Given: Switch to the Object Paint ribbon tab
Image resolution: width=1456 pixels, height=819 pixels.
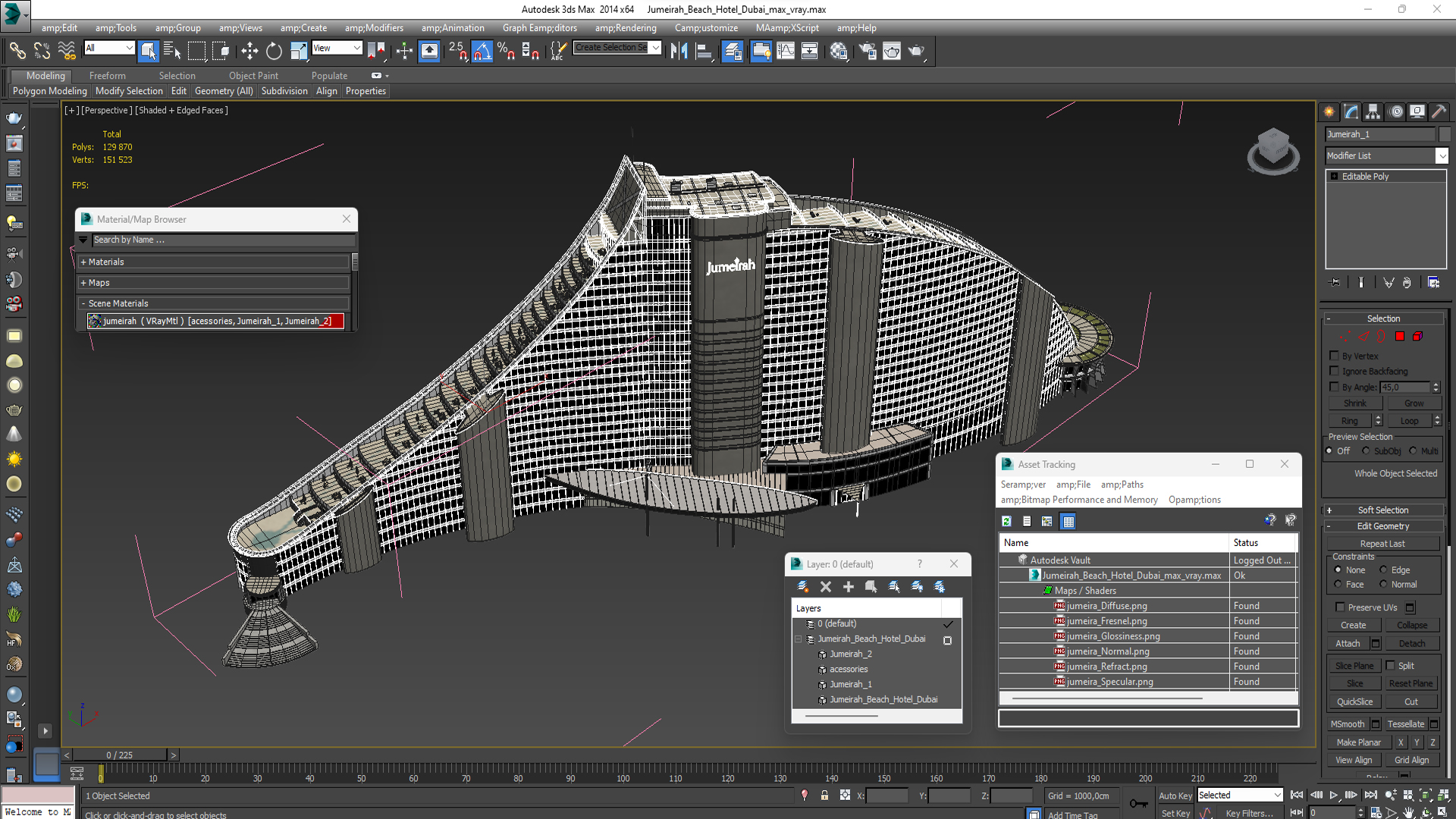Looking at the screenshot, I should [253, 76].
